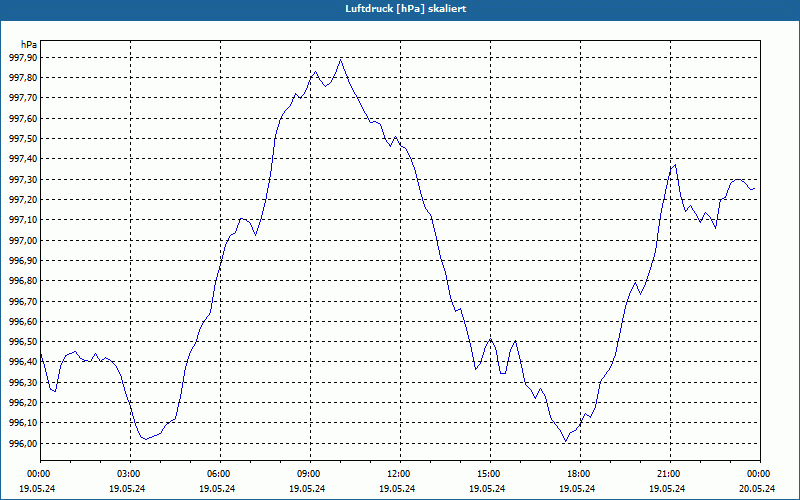Click the 12:00 time axis label
Screen dimensions: 800x500
tap(400, 473)
